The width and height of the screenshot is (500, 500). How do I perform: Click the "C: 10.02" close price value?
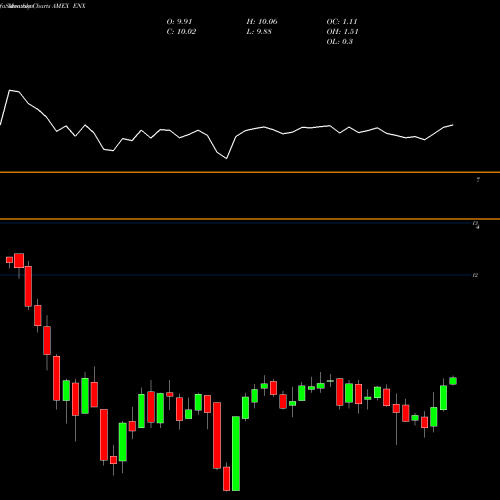(x=181, y=32)
